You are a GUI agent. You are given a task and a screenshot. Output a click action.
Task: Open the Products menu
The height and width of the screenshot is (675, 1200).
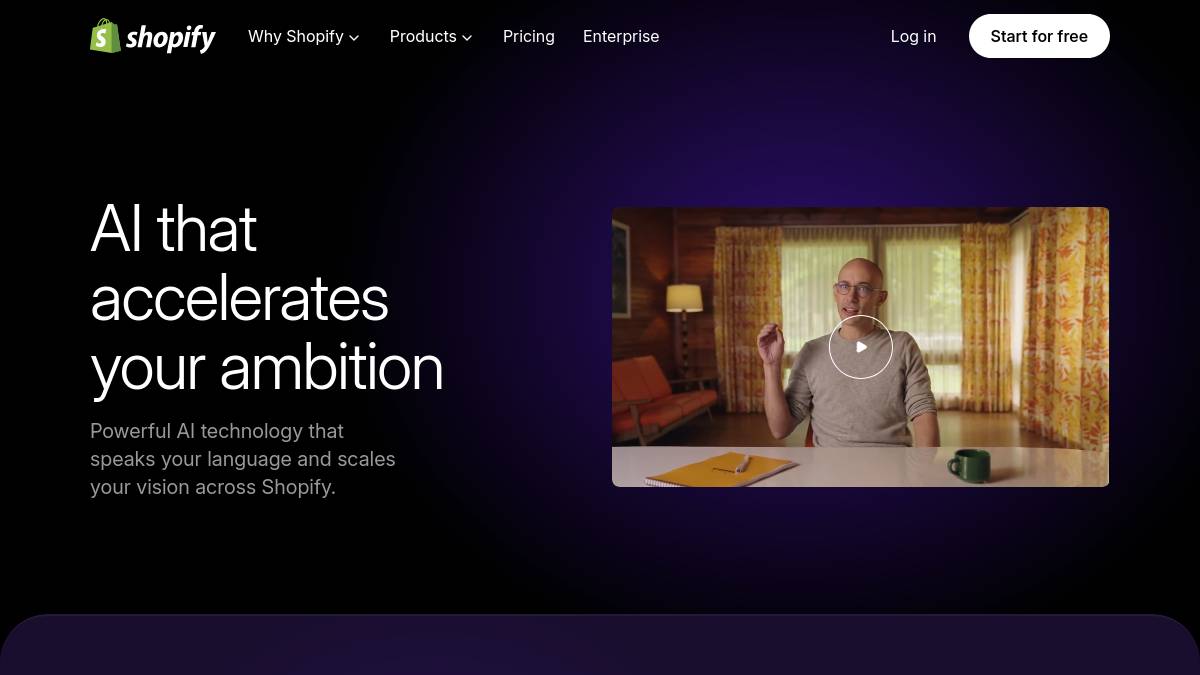click(x=422, y=36)
